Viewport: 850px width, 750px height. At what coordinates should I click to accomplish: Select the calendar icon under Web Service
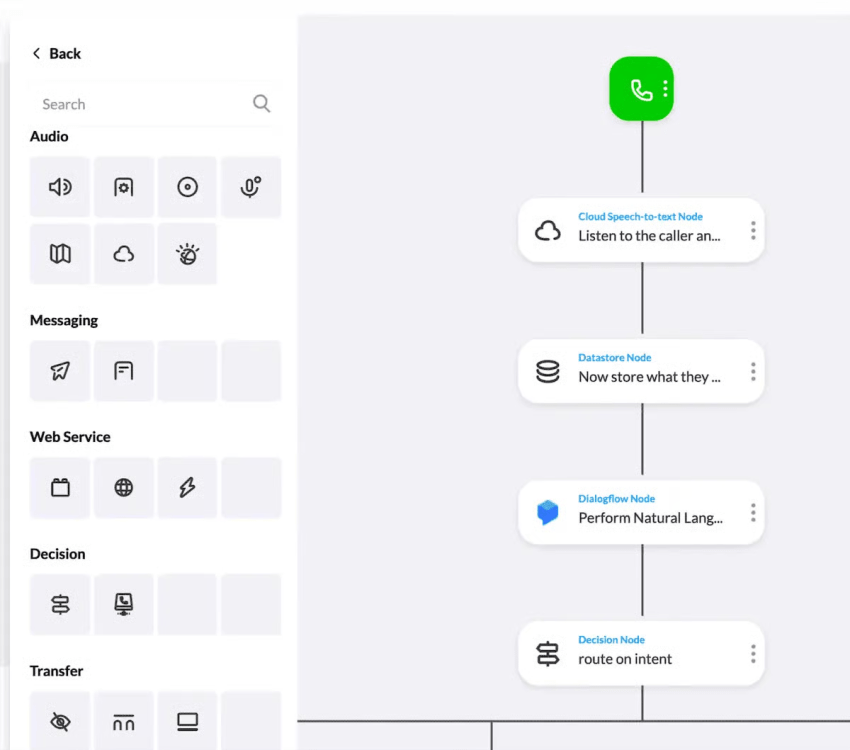[x=59, y=487]
